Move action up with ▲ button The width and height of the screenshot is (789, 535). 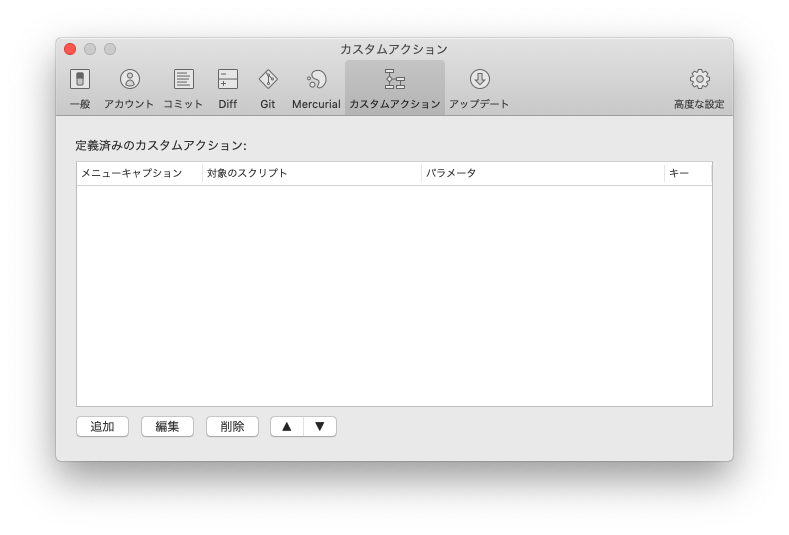287,427
